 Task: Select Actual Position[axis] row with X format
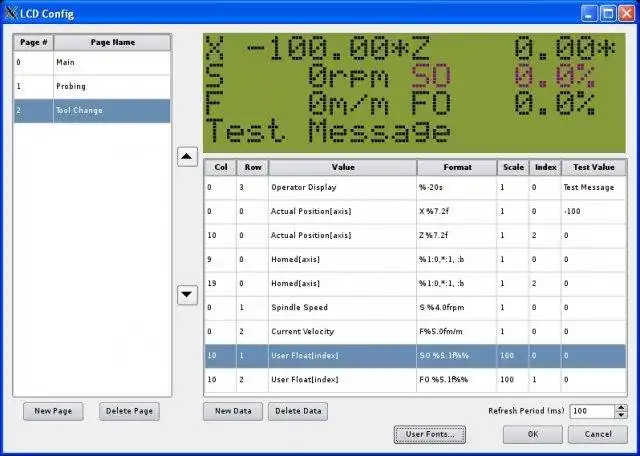click(x=415, y=211)
